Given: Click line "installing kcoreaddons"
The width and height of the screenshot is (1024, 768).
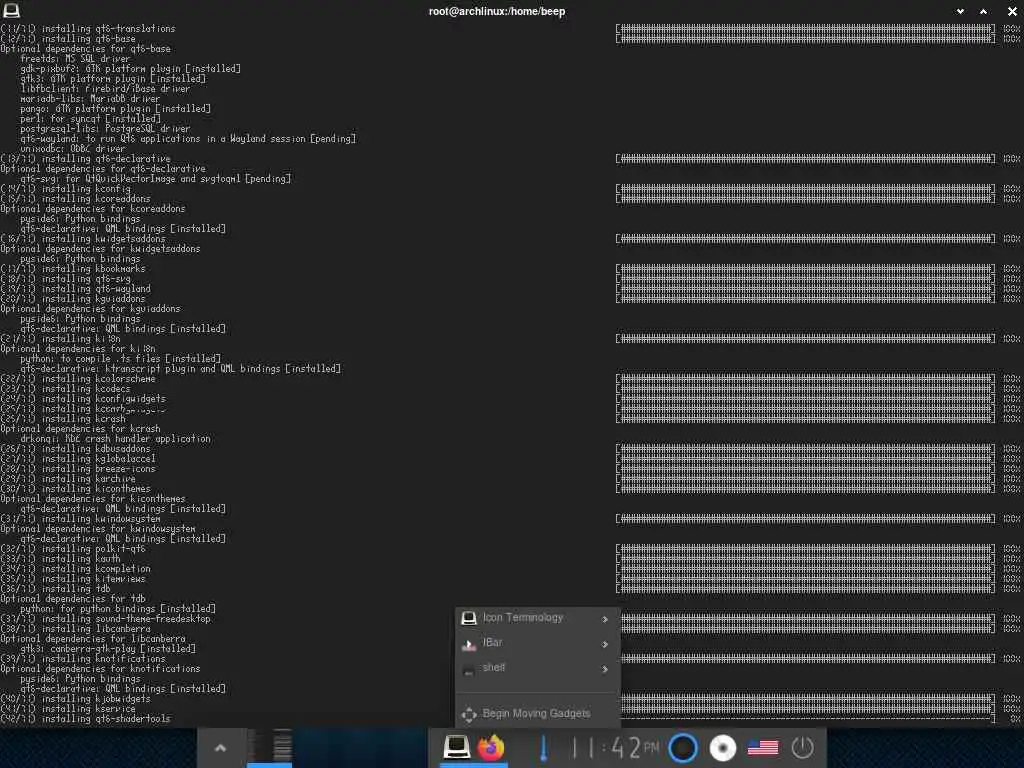Looking at the screenshot, I should pyautogui.click(x=75, y=199).
